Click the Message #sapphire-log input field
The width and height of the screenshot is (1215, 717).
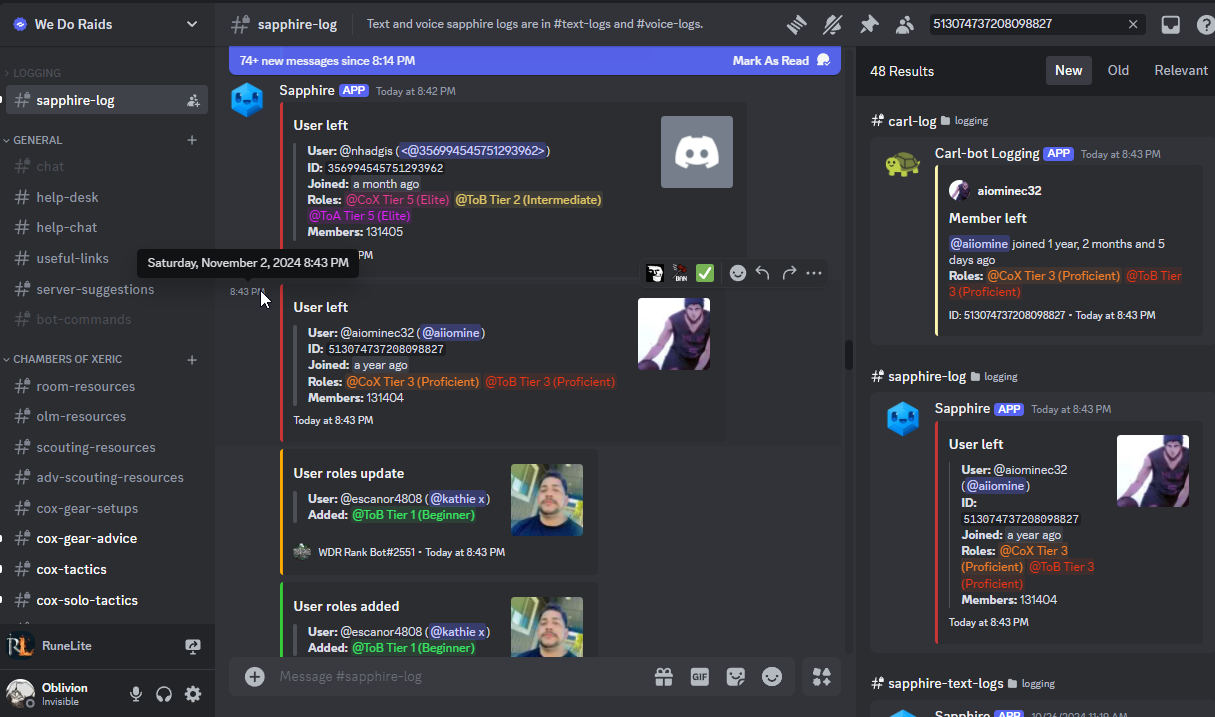[x=460, y=677]
